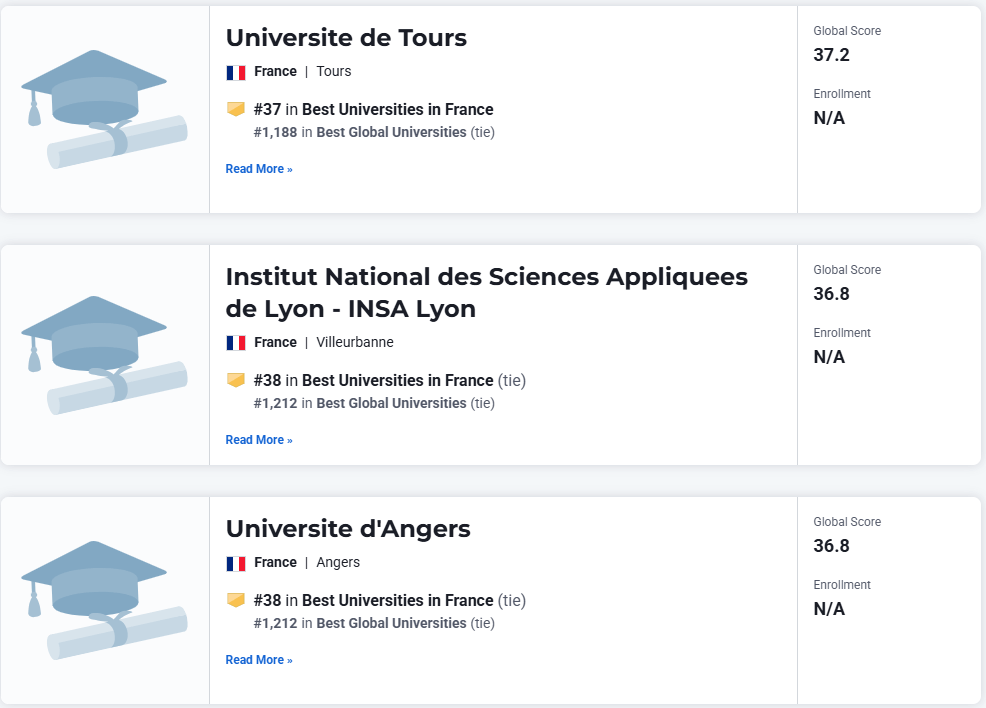Click the ranking badge icon in Angers card
986x708 pixels.
pyautogui.click(x=236, y=600)
